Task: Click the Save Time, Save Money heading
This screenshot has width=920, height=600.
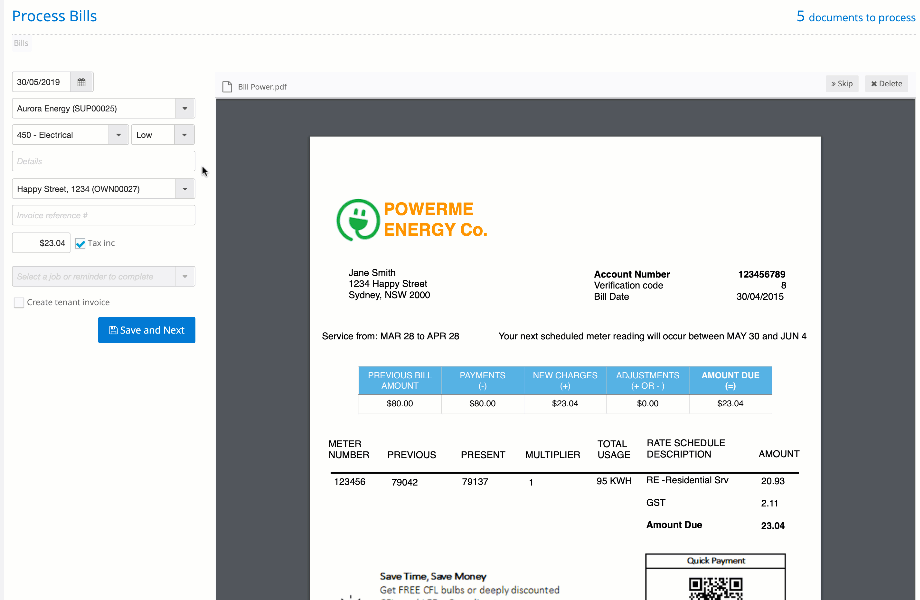Action: [x=433, y=577]
